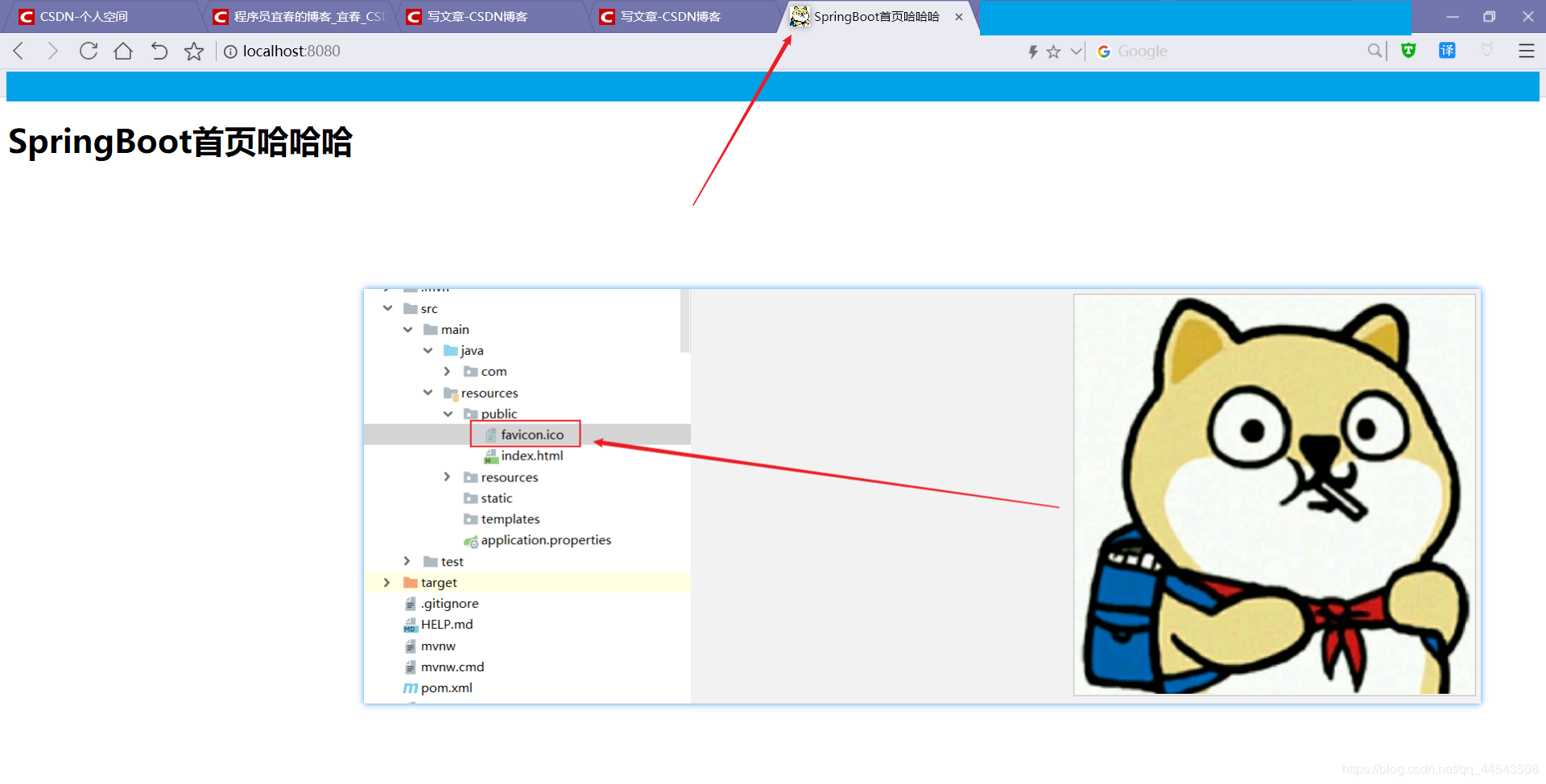Select the target folder row

click(x=527, y=582)
